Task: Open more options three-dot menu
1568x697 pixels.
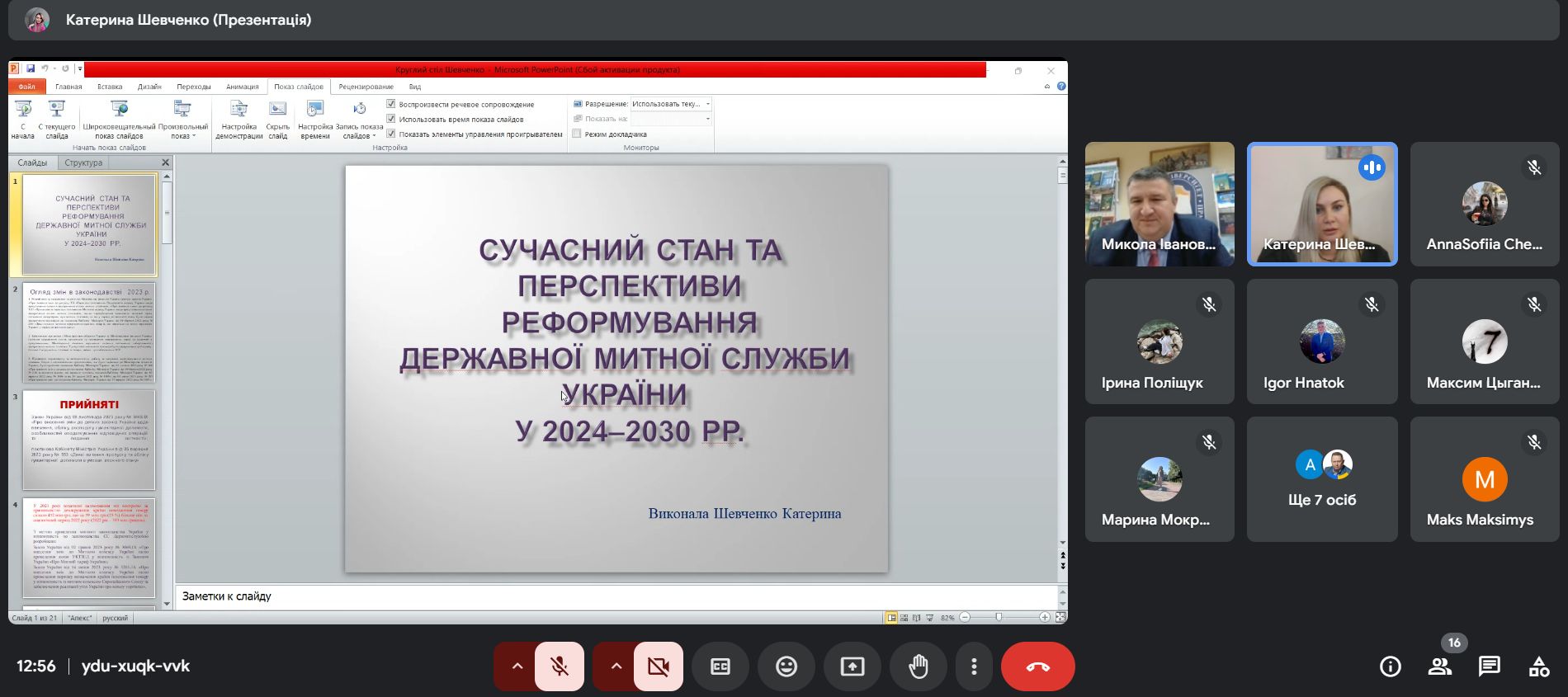Action: point(974,666)
